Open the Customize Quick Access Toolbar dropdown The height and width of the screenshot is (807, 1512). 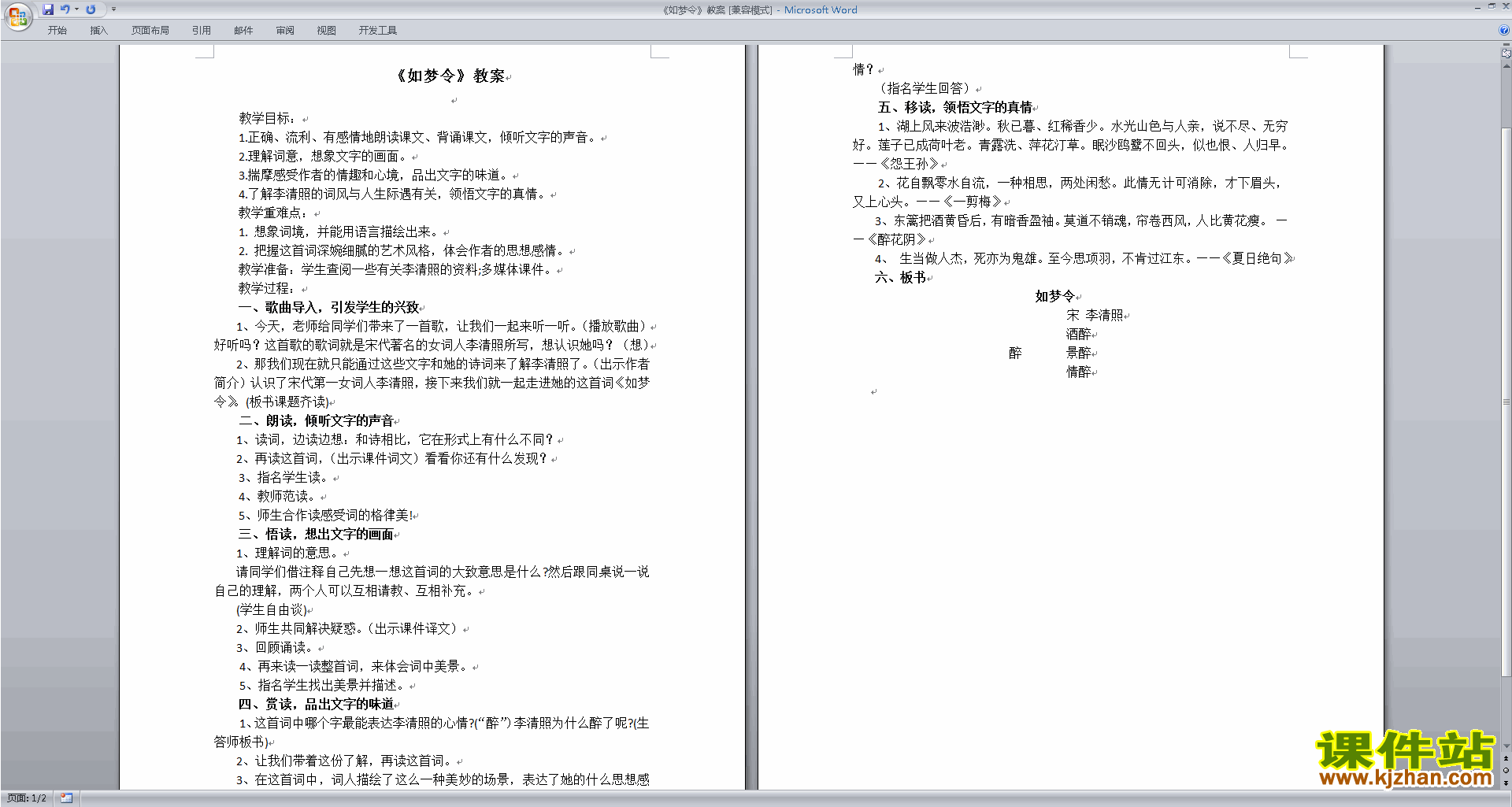pyautogui.click(x=113, y=9)
